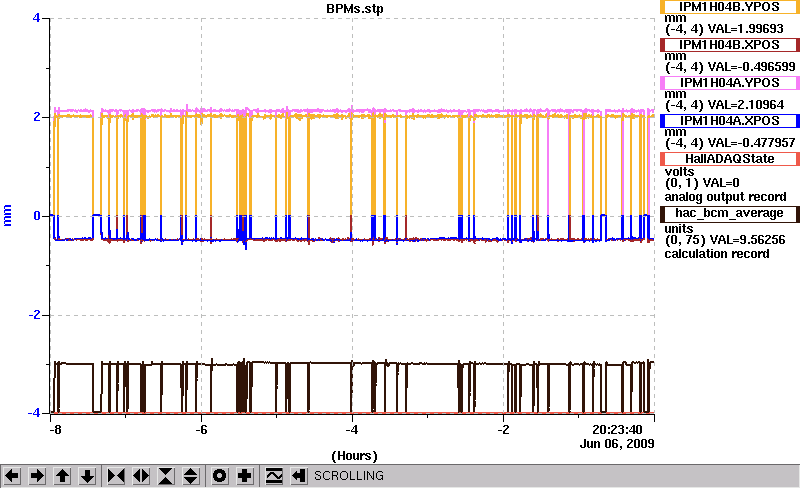The width and height of the screenshot is (800, 488).
Task: Click the circle icon in the toolbar
Action: (219, 476)
